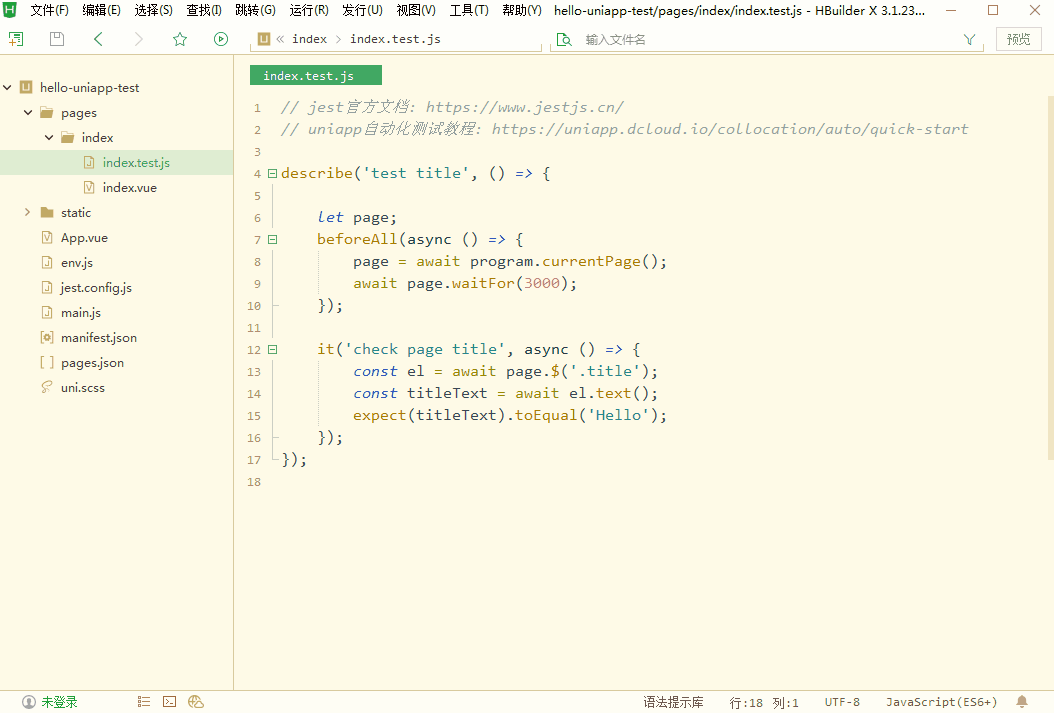
Task: Select the index.test.js editor tab
Action: coord(315,75)
